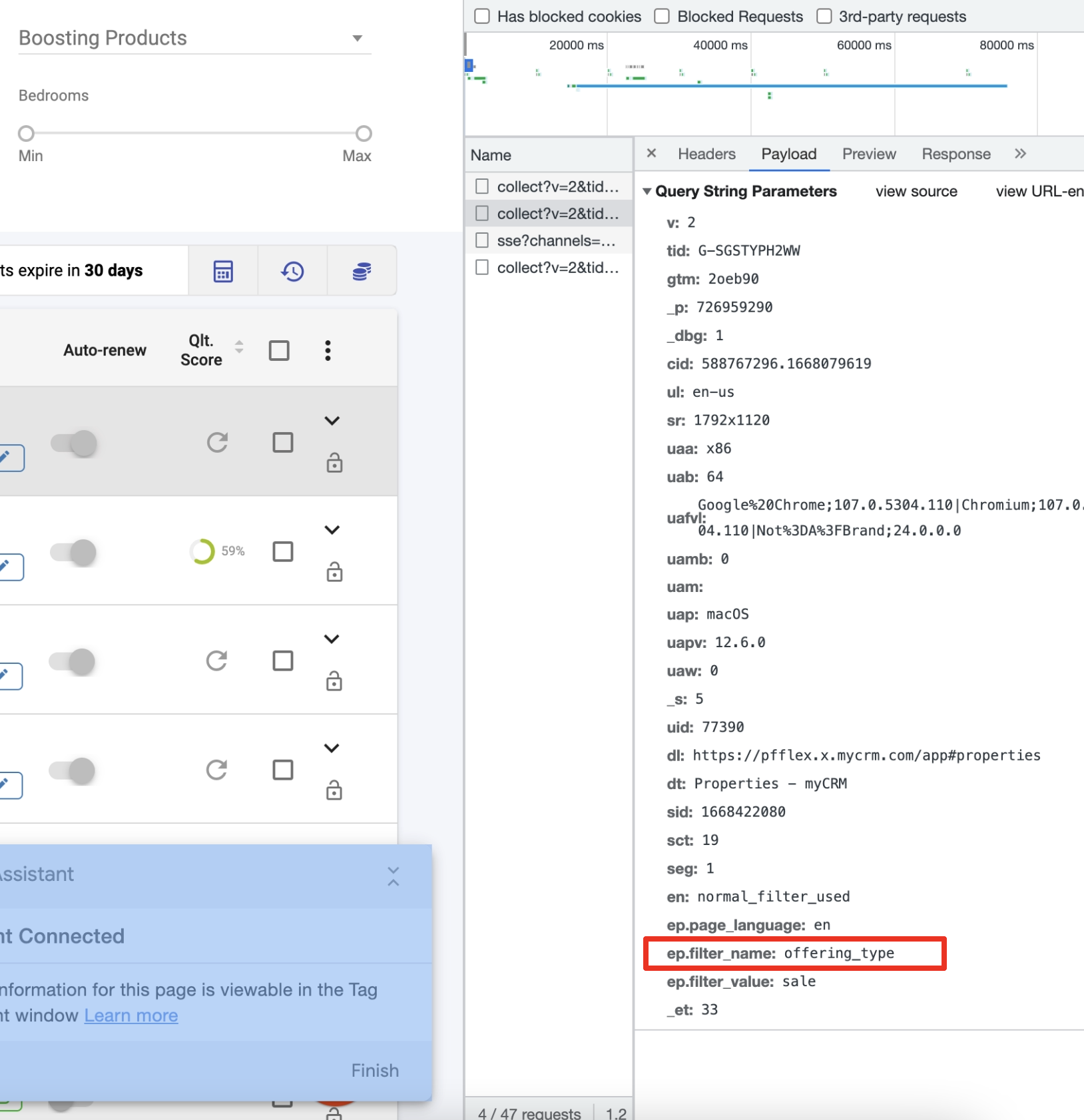Move Bedrooms Min slider handle

[x=26, y=134]
